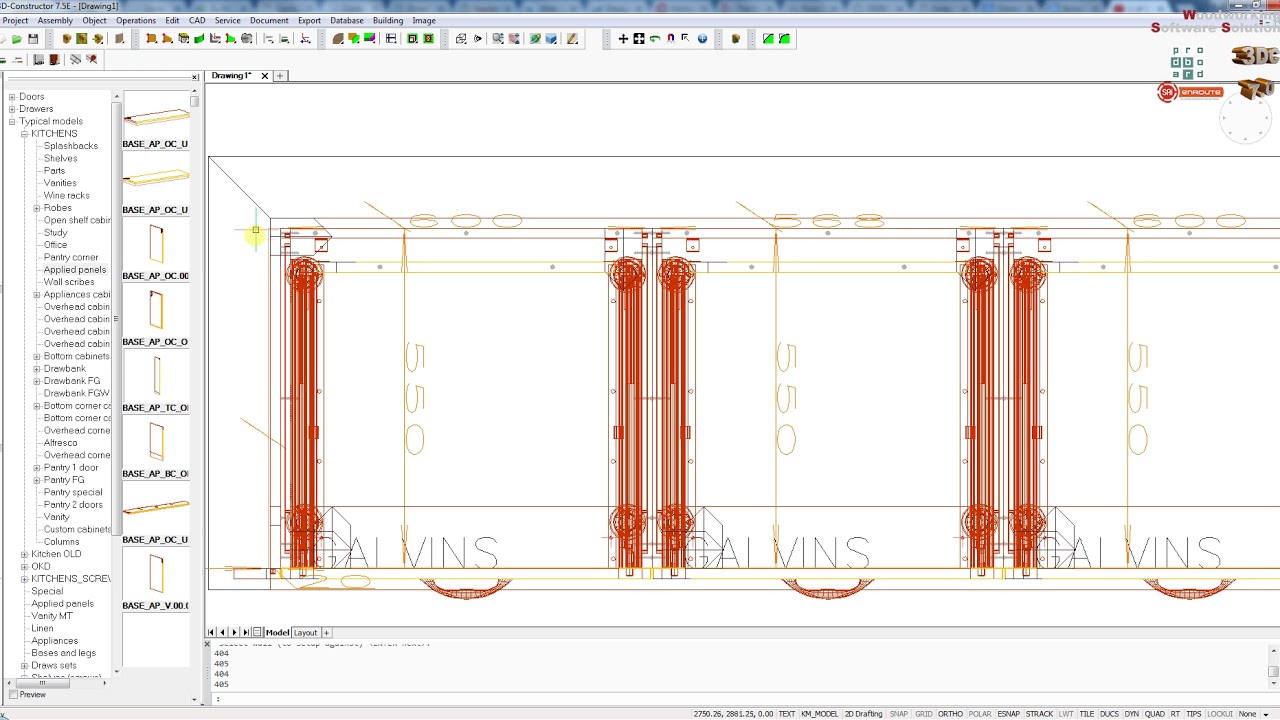Click the last-sheet navigation arrow
Screen dimensions: 1280x720
point(246,632)
